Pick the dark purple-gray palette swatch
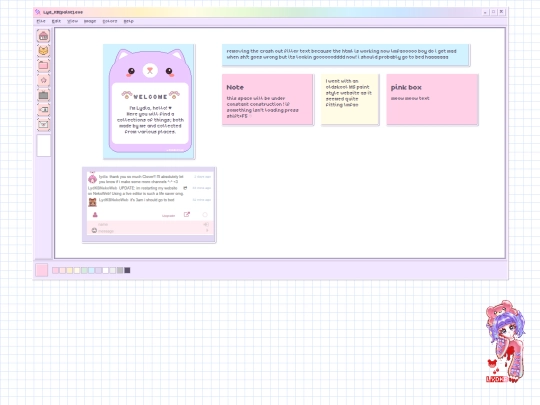Screen dimensions: 540x405 pos(127,271)
